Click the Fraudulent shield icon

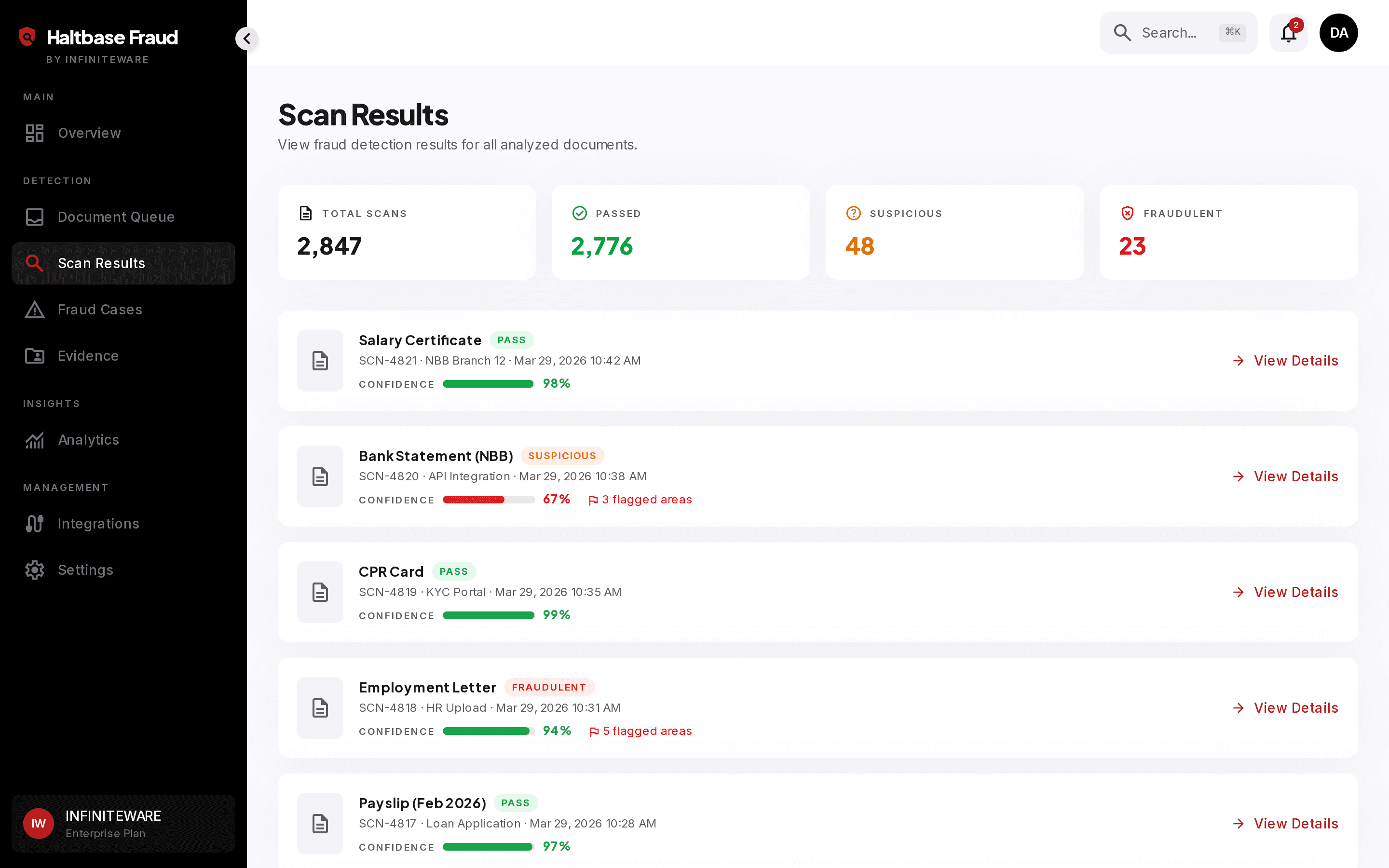[x=1127, y=214]
